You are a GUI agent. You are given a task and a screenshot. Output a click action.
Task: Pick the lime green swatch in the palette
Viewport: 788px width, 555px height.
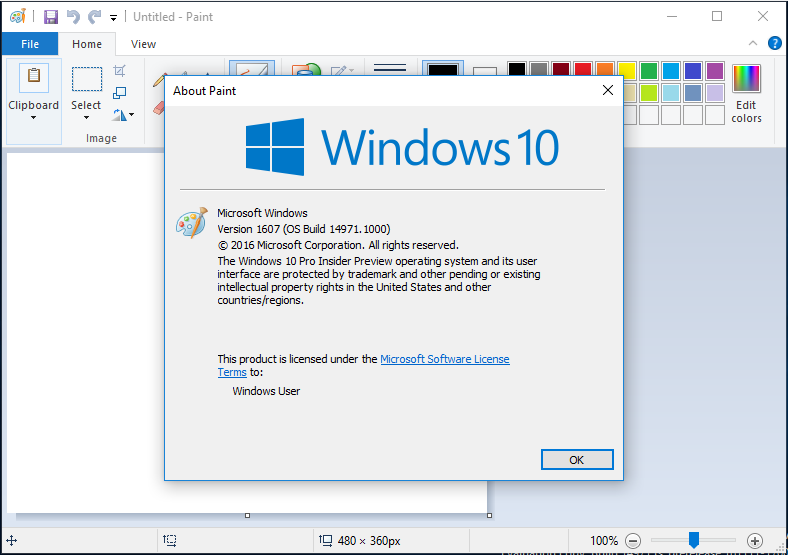tap(649, 93)
